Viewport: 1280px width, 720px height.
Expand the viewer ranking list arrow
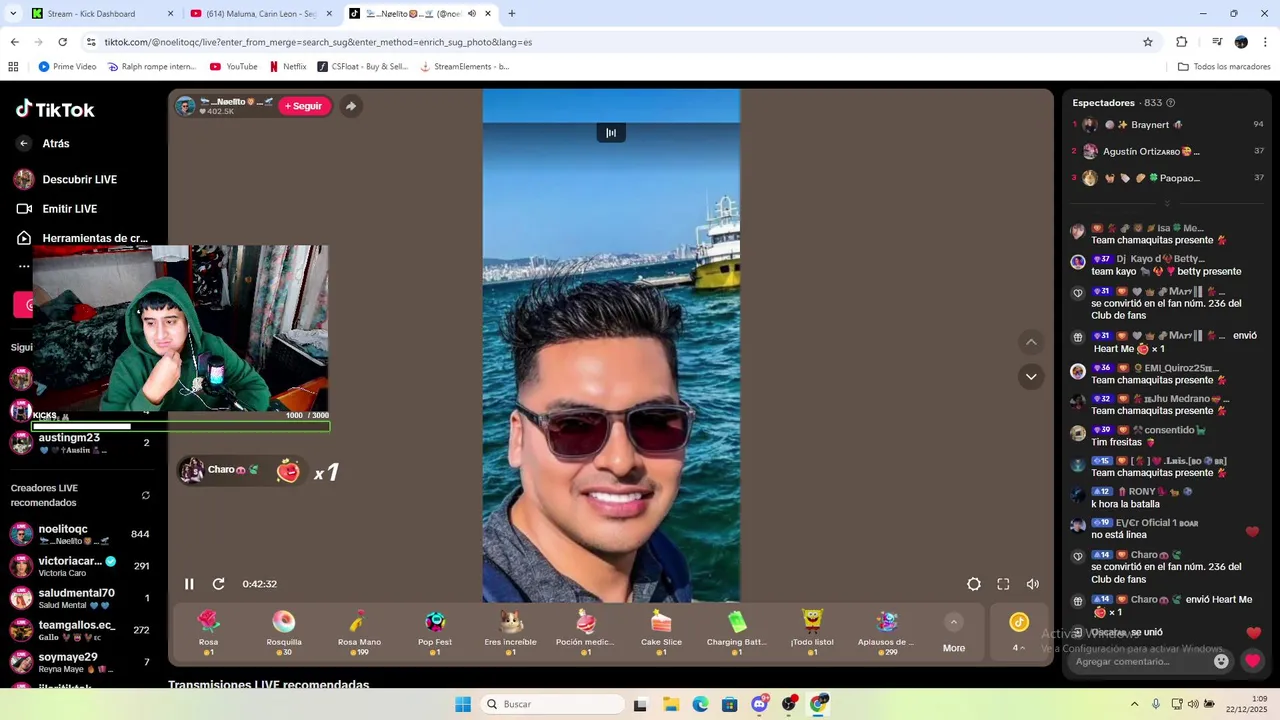tap(1166, 203)
